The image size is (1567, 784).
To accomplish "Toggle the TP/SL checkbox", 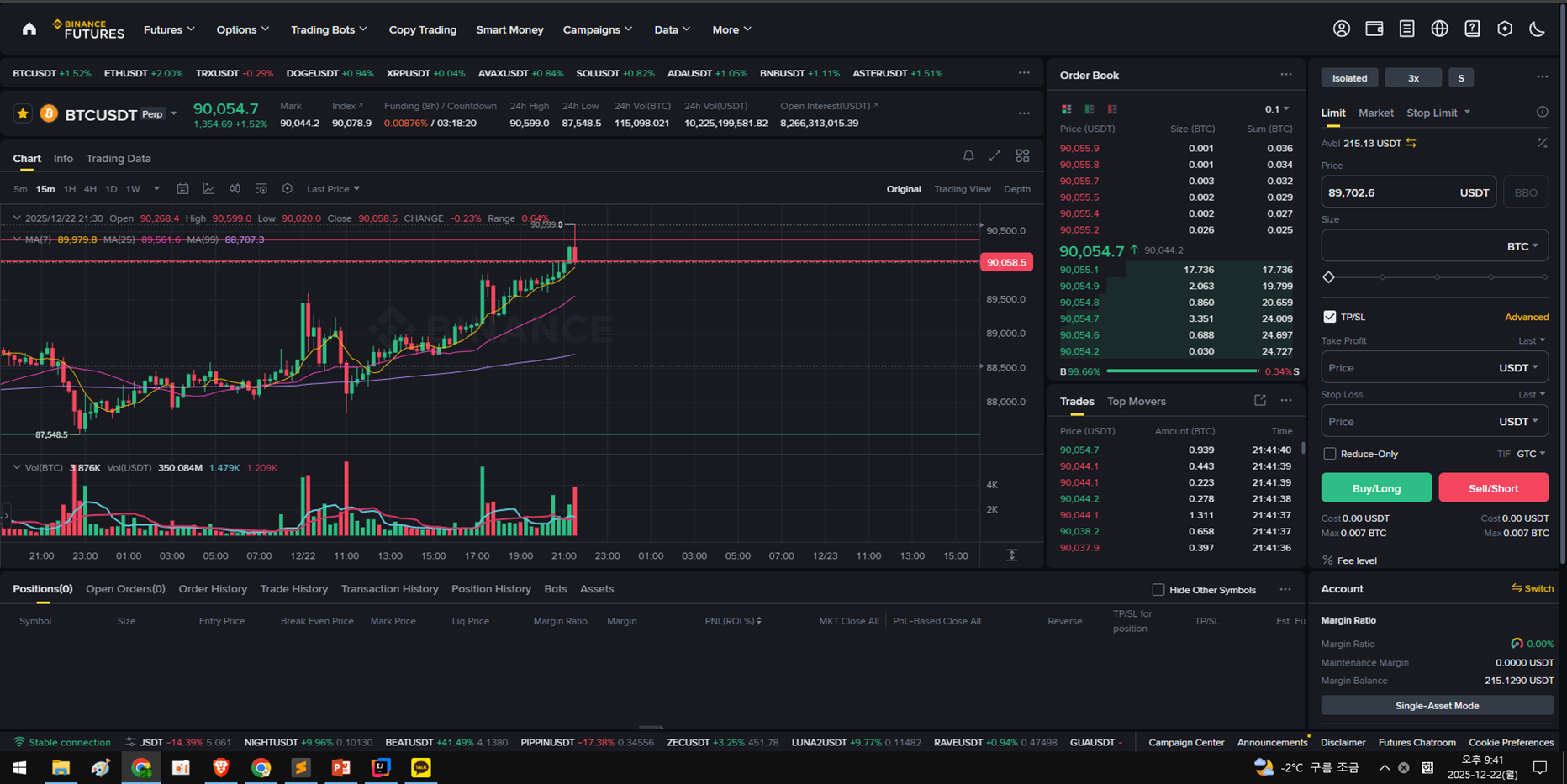I will (x=1329, y=317).
